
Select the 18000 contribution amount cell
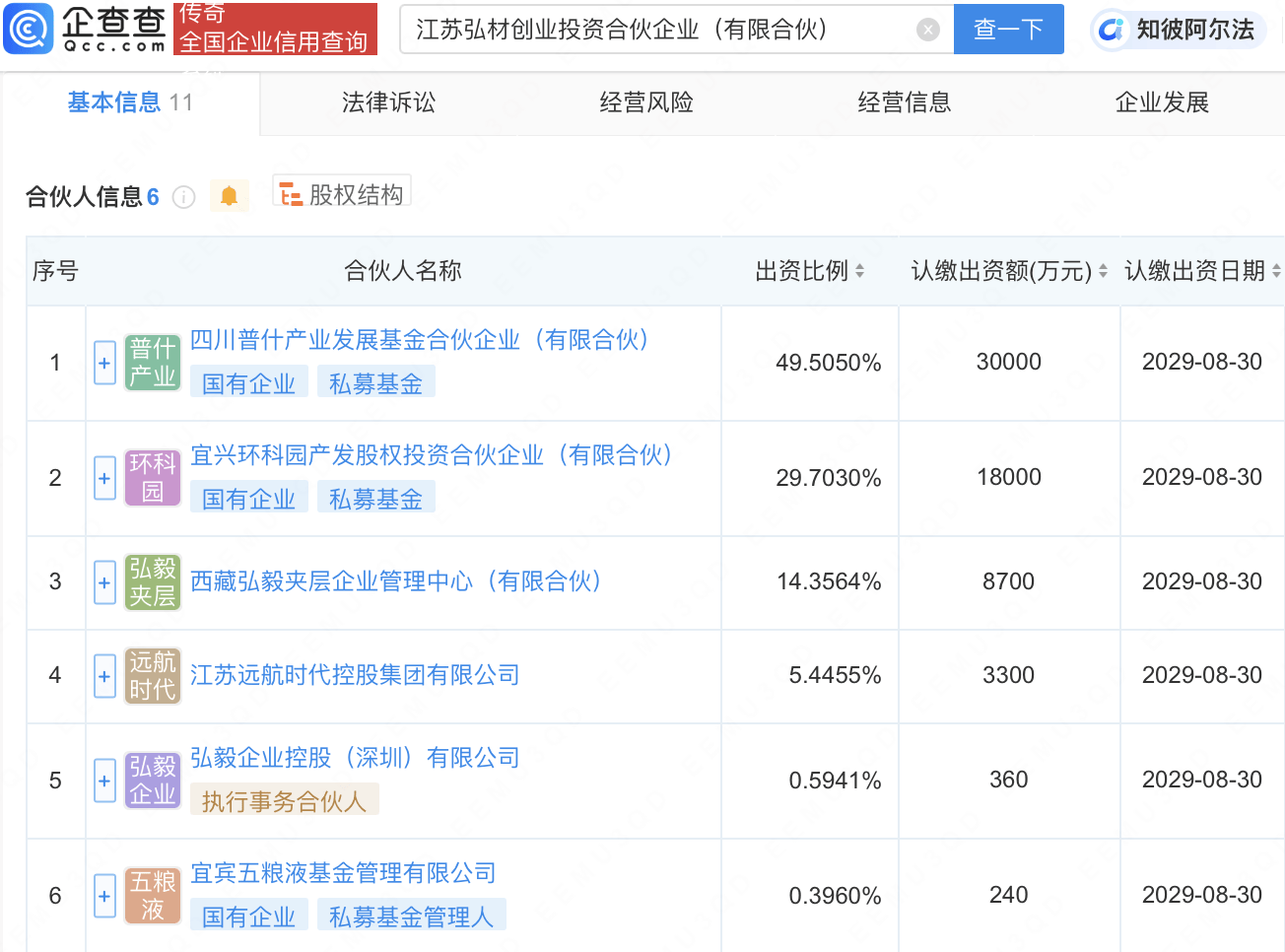point(1009,477)
